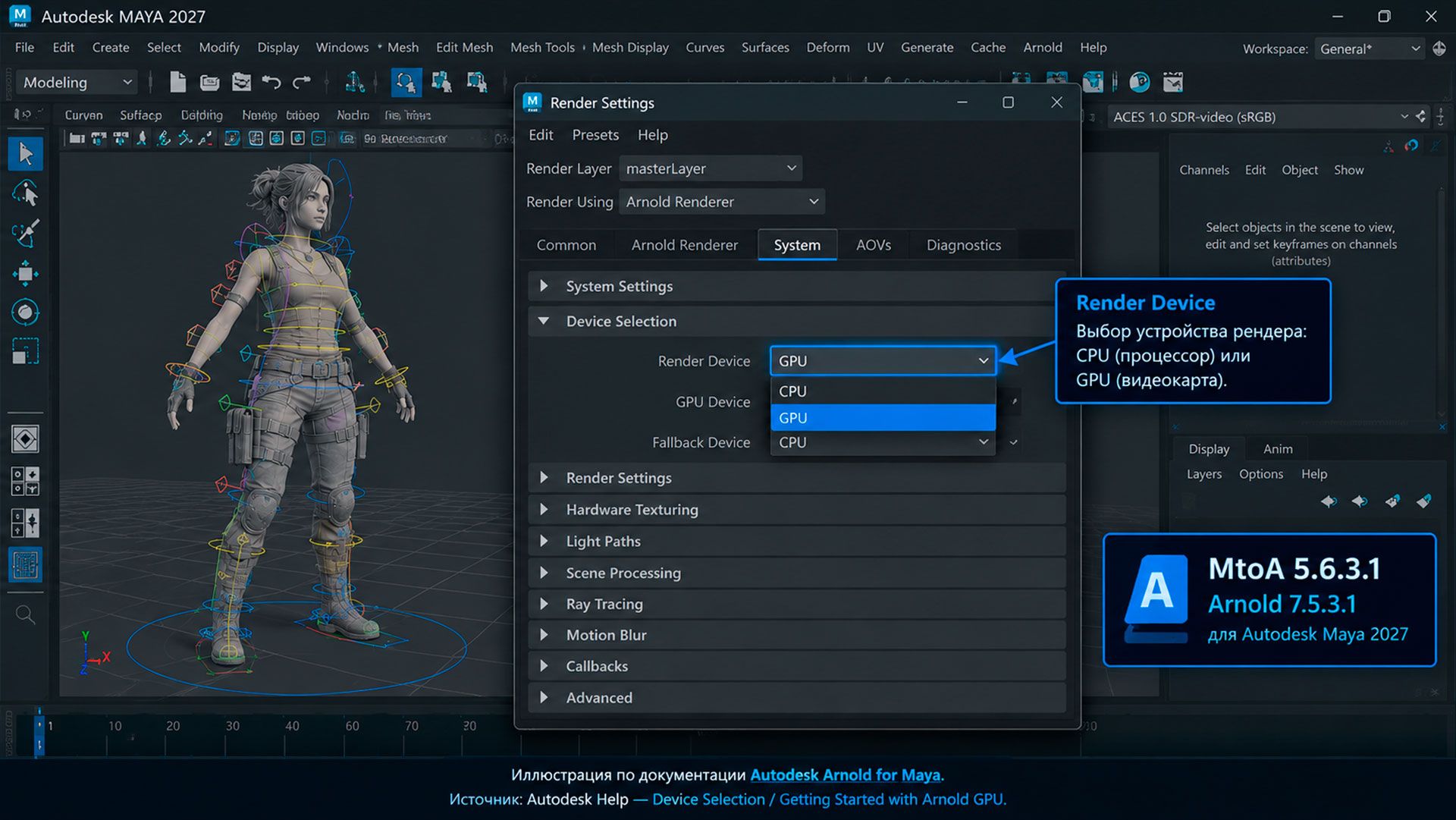Collapse the Device Selection section
The image size is (1456, 820).
pos(544,321)
